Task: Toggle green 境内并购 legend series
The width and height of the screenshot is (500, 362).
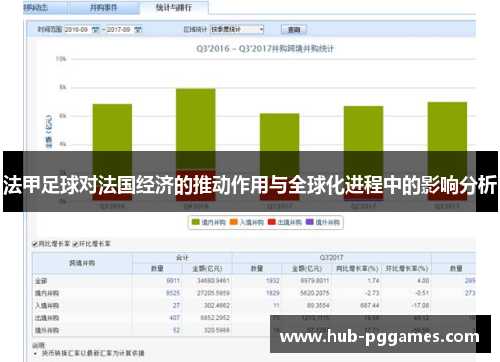Action: coord(209,222)
